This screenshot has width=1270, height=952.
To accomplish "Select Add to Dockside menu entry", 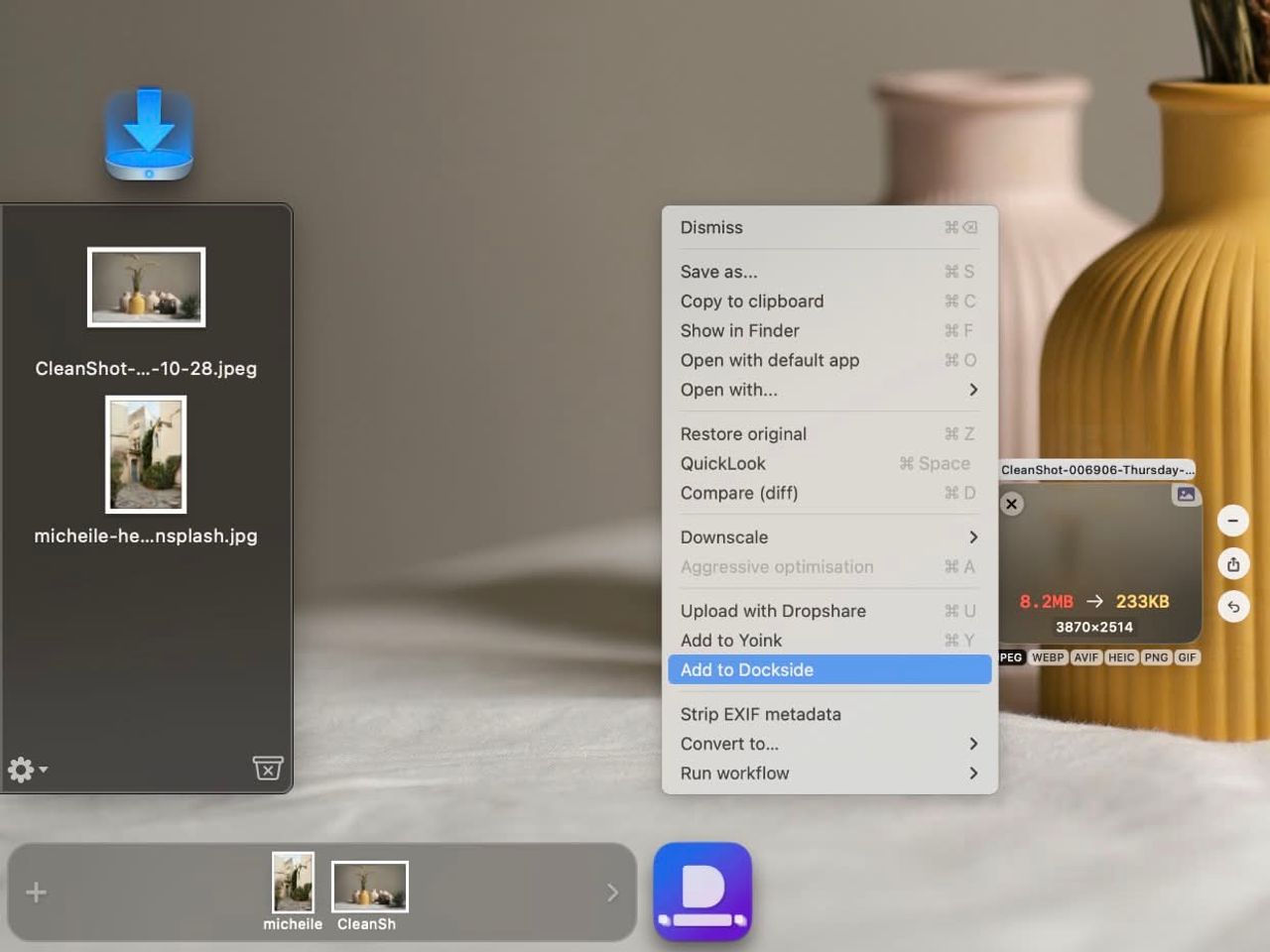I will 829,669.
